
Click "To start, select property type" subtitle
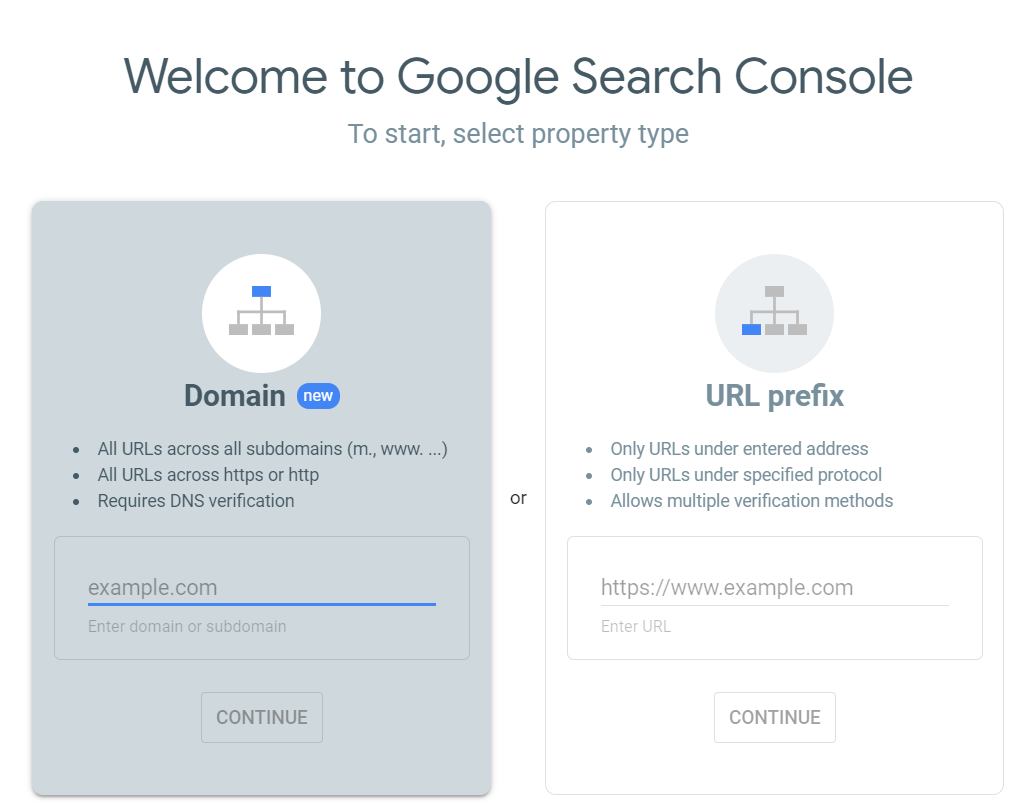coord(518,134)
